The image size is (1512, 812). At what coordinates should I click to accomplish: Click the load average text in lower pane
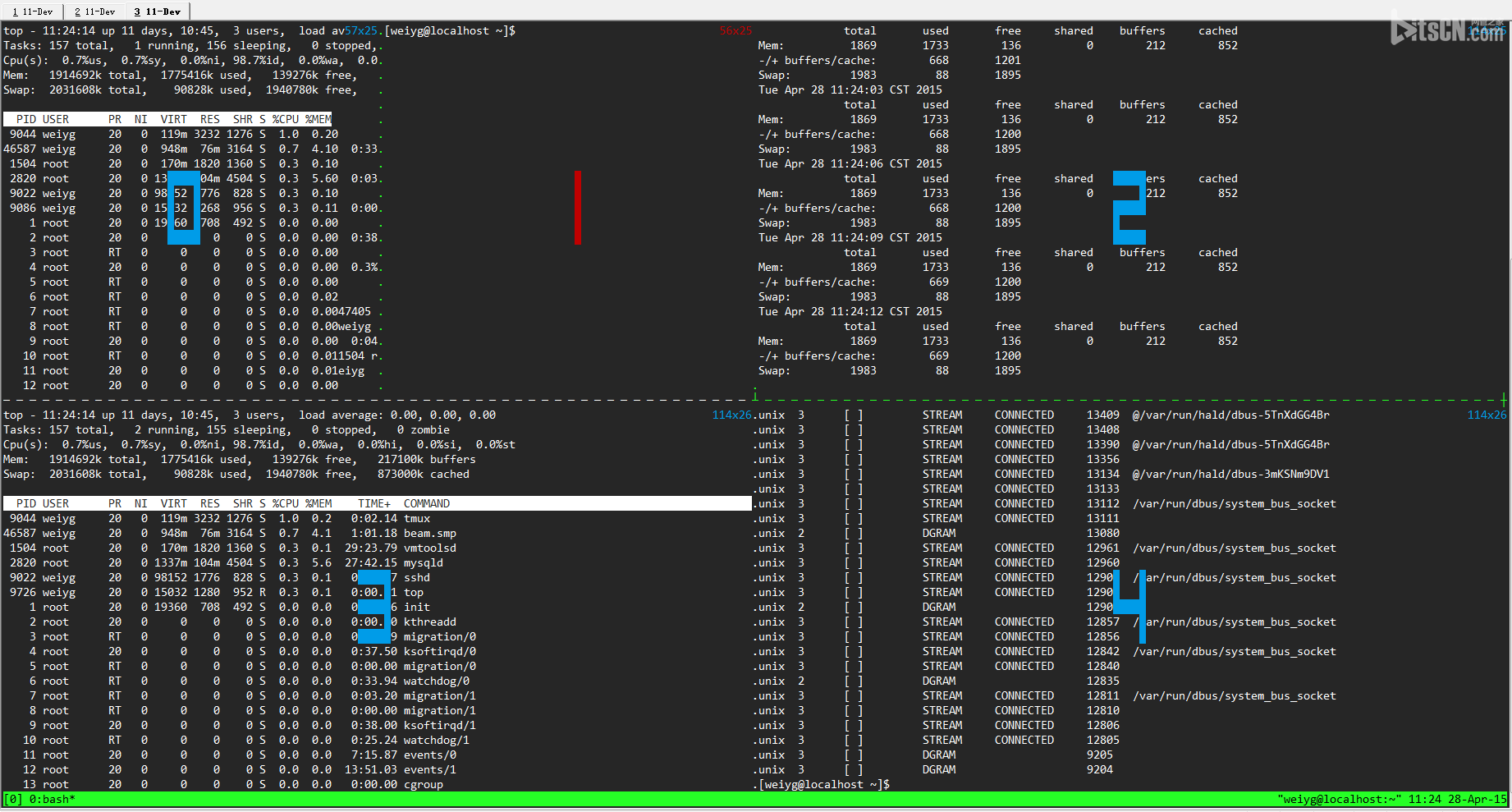[x=397, y=415]
